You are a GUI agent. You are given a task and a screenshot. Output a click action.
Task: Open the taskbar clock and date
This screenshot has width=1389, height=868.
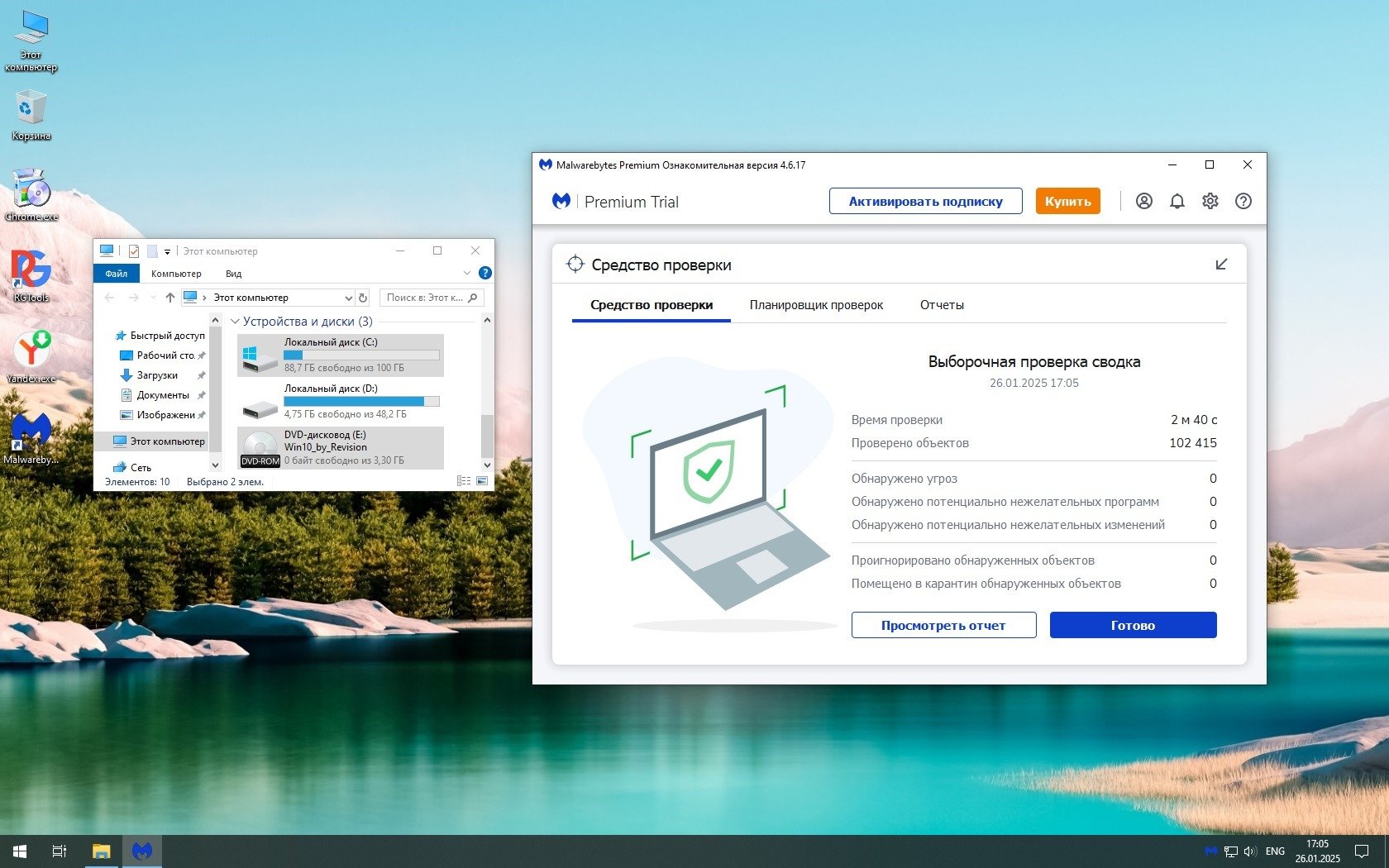[1317, 851]
